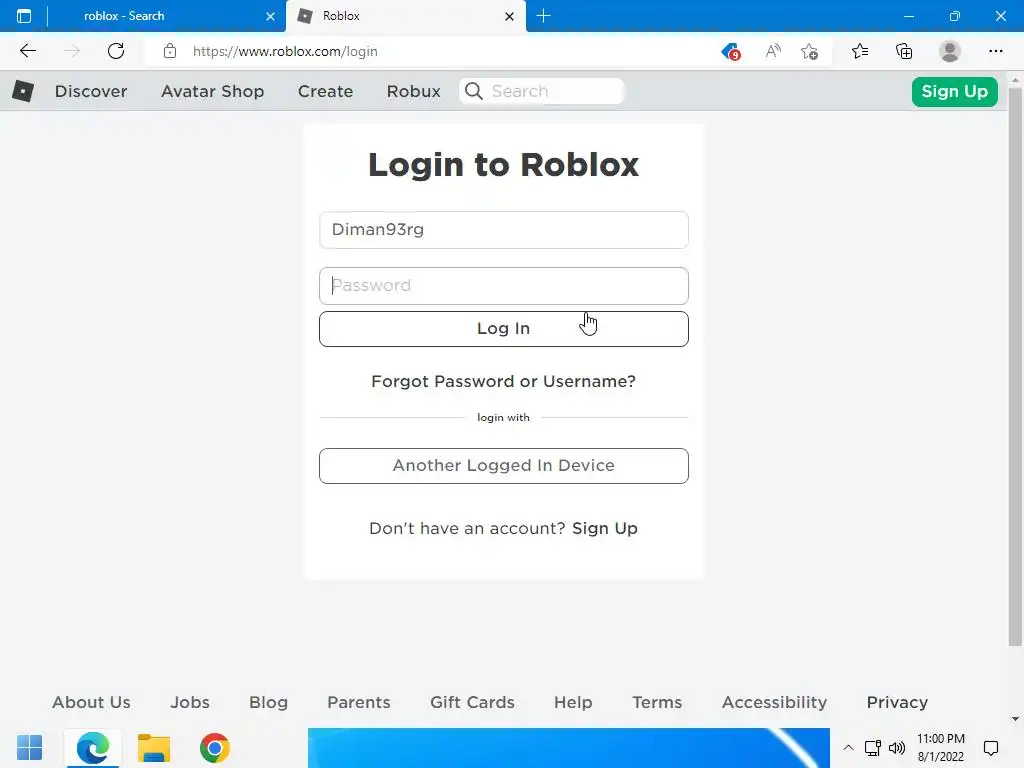The image size is (1024, 768).
Task: Click the scrollbar down arrow
Action: pos(1015,719)
